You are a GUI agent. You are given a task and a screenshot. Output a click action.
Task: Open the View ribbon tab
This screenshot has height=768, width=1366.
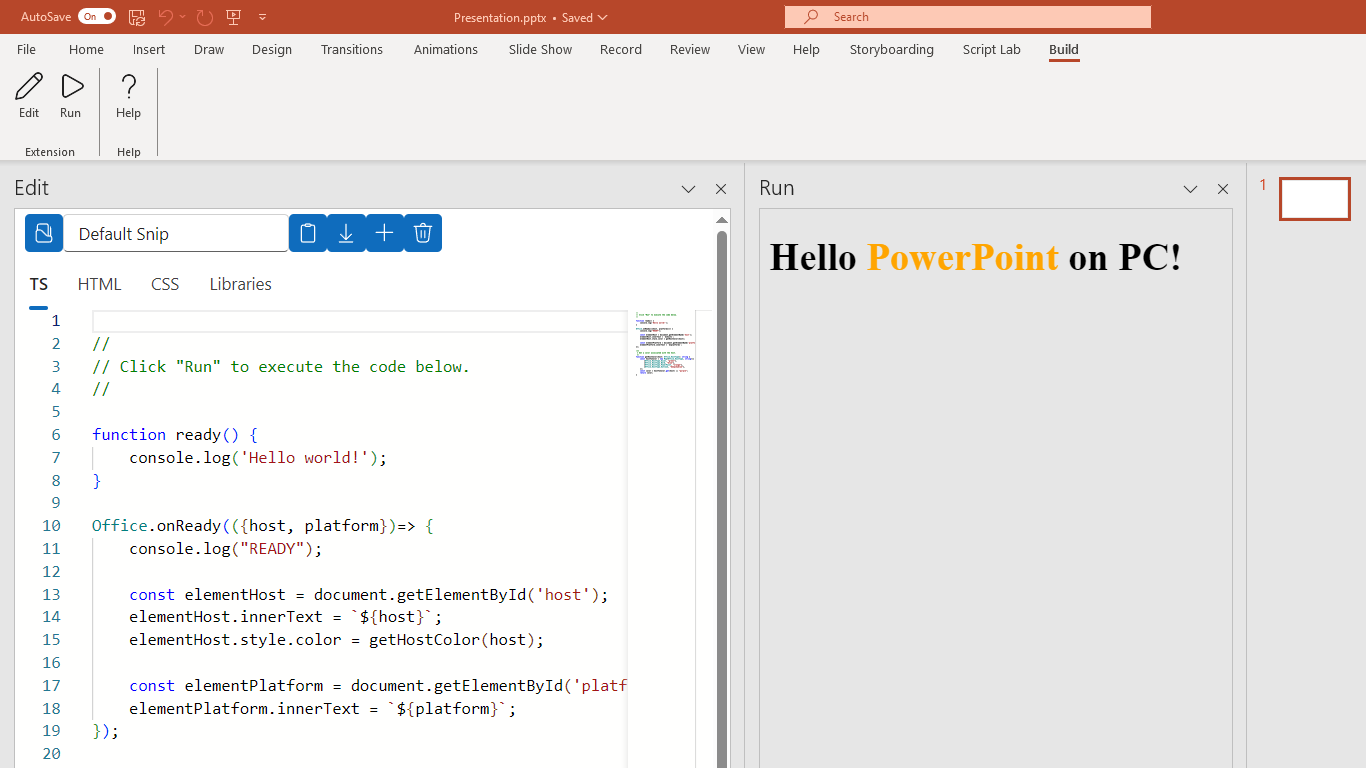[x=752, y=49]
